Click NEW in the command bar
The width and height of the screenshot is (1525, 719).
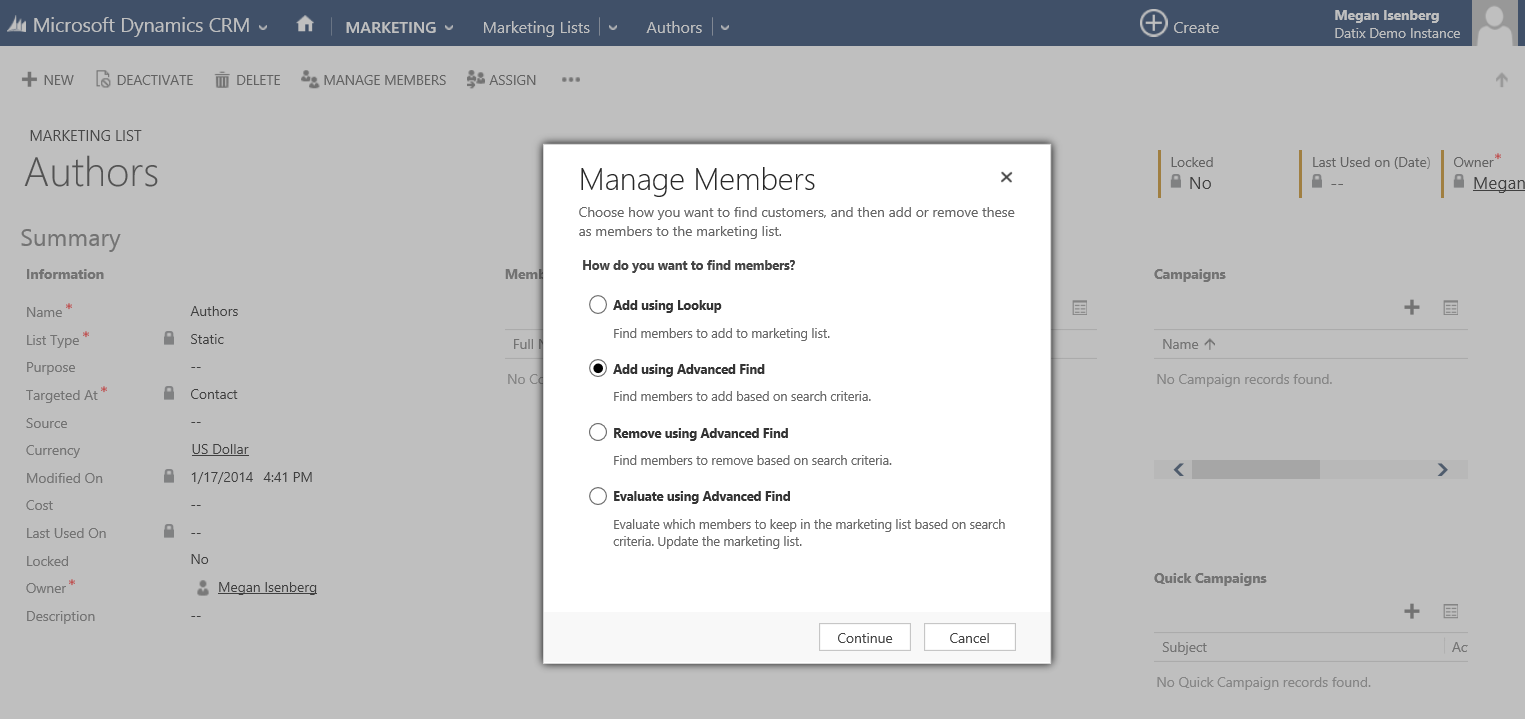(x=48, y=80)
